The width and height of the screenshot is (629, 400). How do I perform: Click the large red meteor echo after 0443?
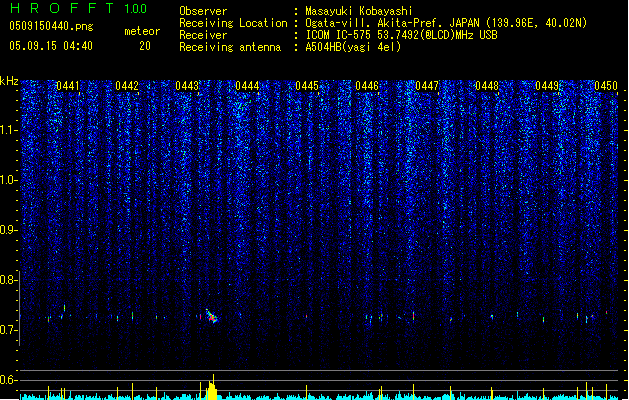pos(211,316)
